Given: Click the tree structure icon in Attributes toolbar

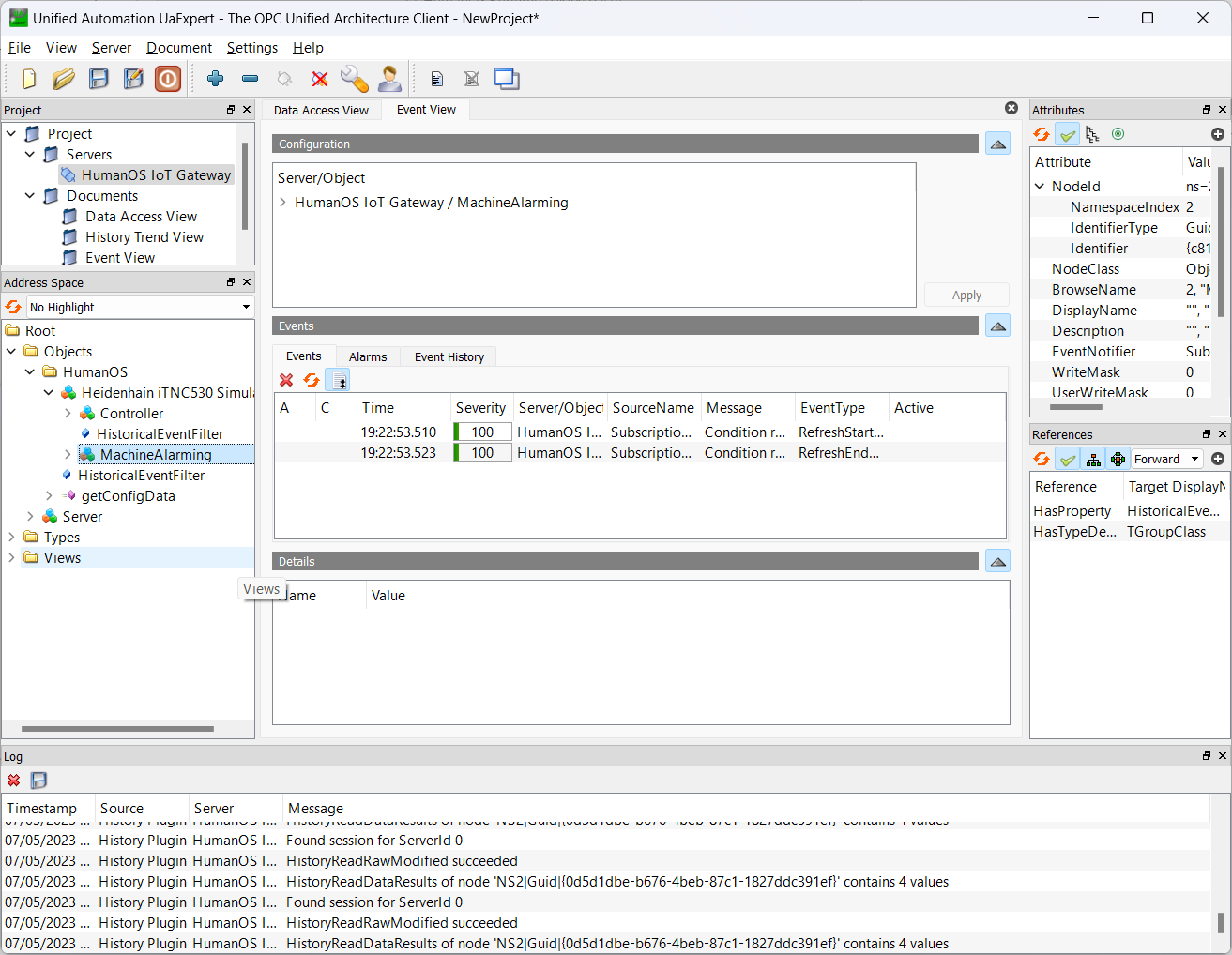Looking at the screenshot, I should pos(1092,134).
